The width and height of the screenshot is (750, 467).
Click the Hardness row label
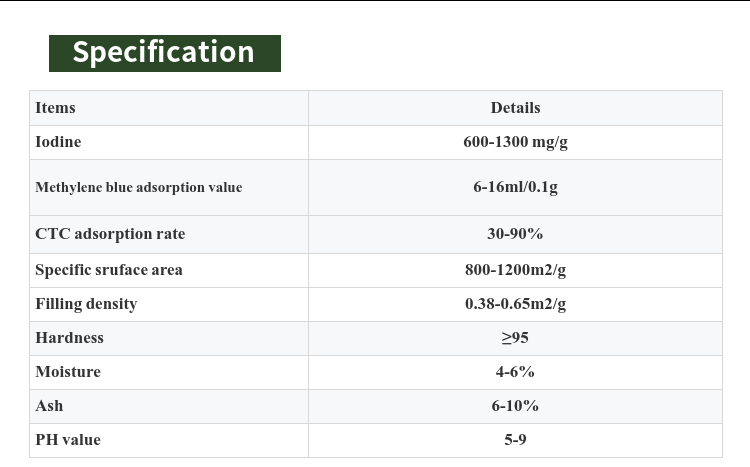click(69, 338)
